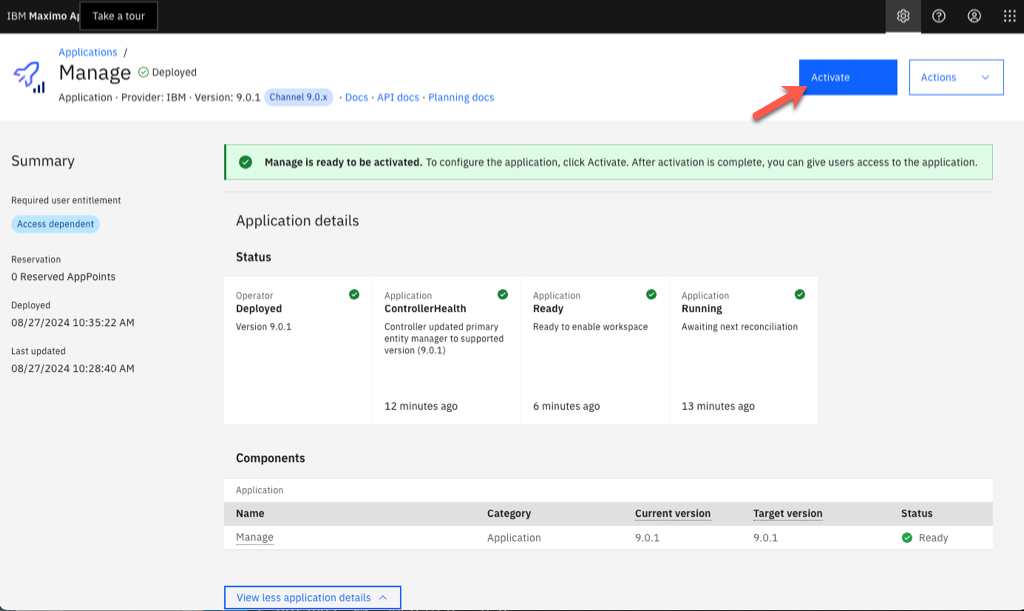Screen dimensions: 1024x611
Task: Navigate to Applications breadcrumb link
Action: coord(88,52)
